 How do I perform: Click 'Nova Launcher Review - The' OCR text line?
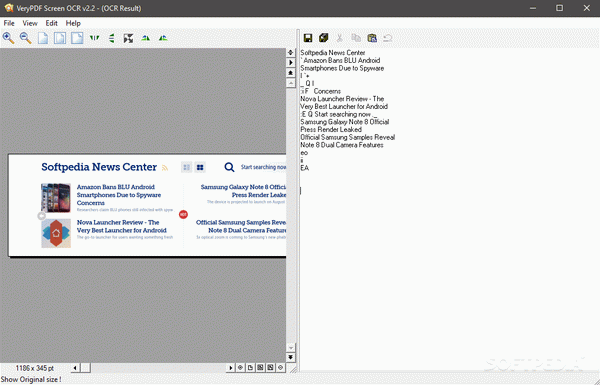point(342,99)
